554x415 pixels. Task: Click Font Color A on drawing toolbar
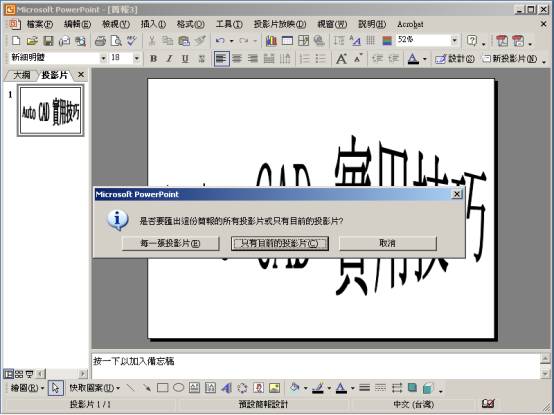click(341, 388)
